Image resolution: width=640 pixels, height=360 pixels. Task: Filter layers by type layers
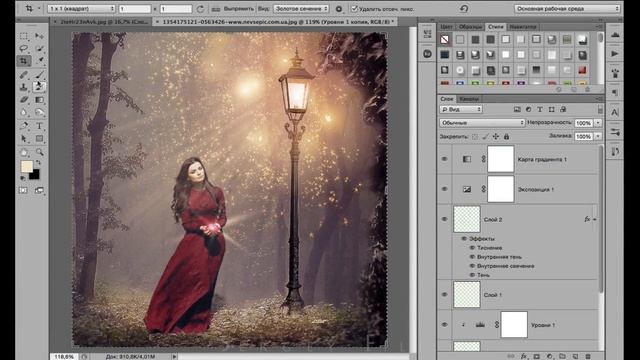pos(540,109)
